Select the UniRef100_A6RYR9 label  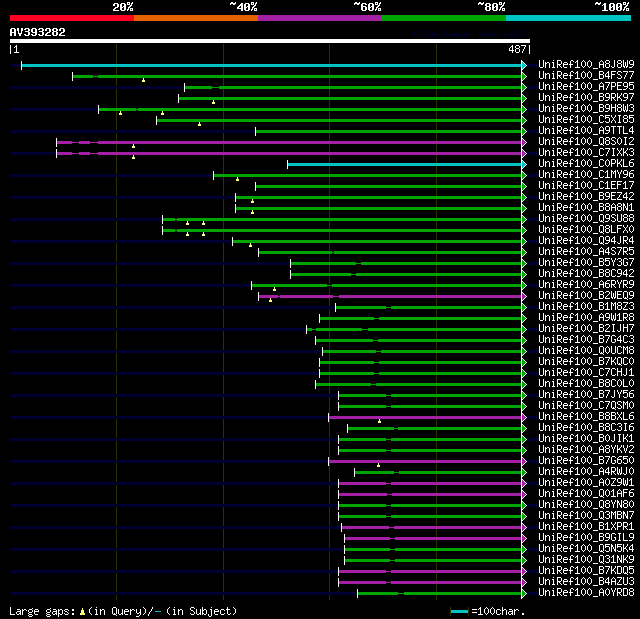tap(586, 285)
